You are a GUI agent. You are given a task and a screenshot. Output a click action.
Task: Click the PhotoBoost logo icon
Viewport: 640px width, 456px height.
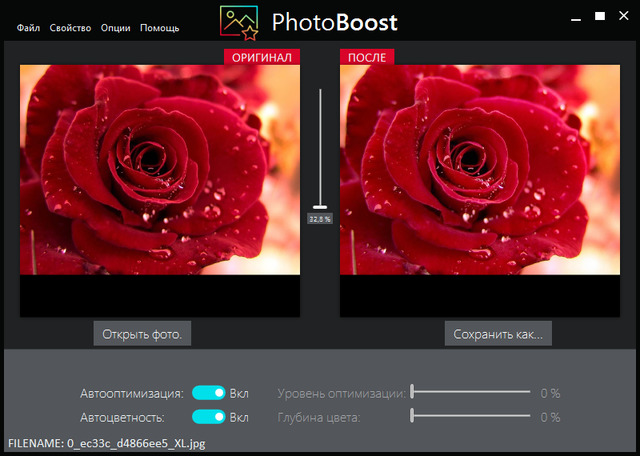click(x=240, y=22)
